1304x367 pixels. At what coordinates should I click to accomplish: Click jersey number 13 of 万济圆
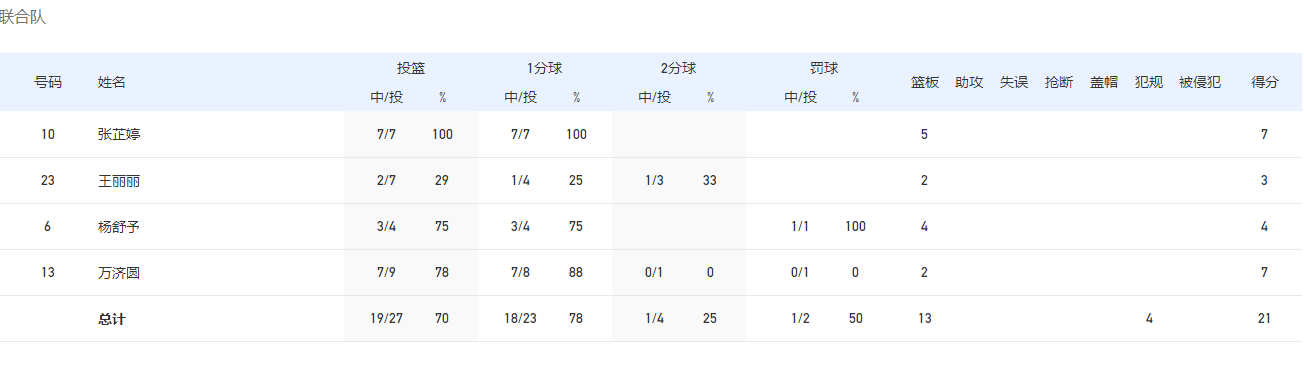(x=48, y=272)
